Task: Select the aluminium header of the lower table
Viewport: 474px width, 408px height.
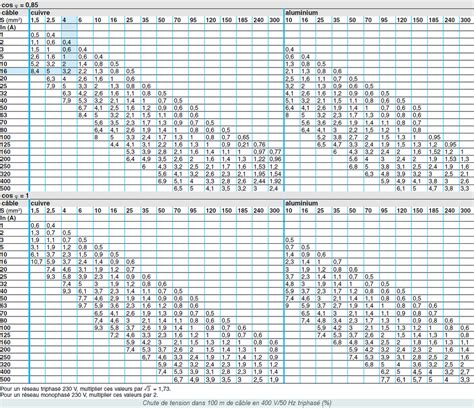Action: click(302, 203)
